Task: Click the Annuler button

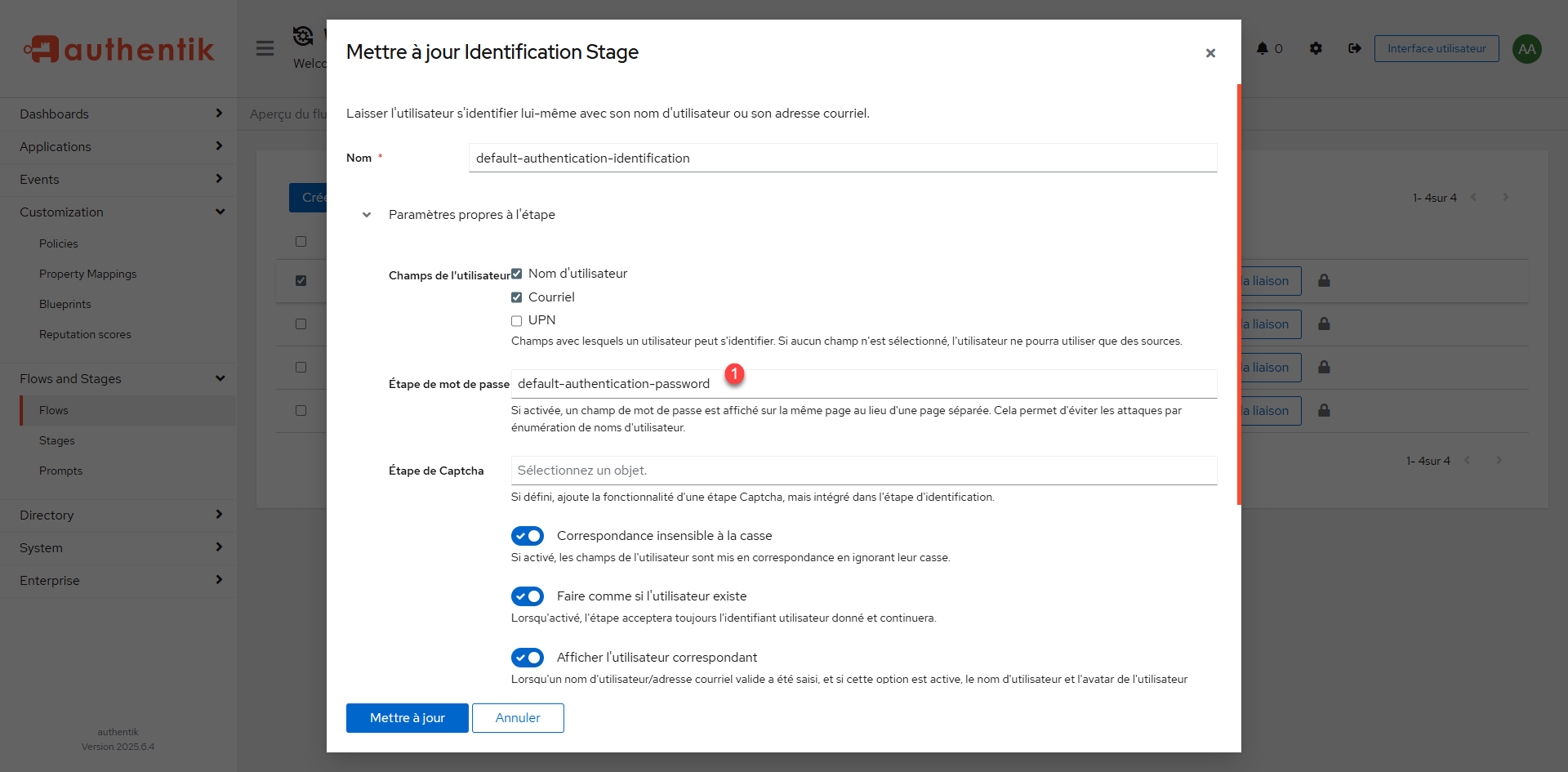Action: (x=518, y=718)
